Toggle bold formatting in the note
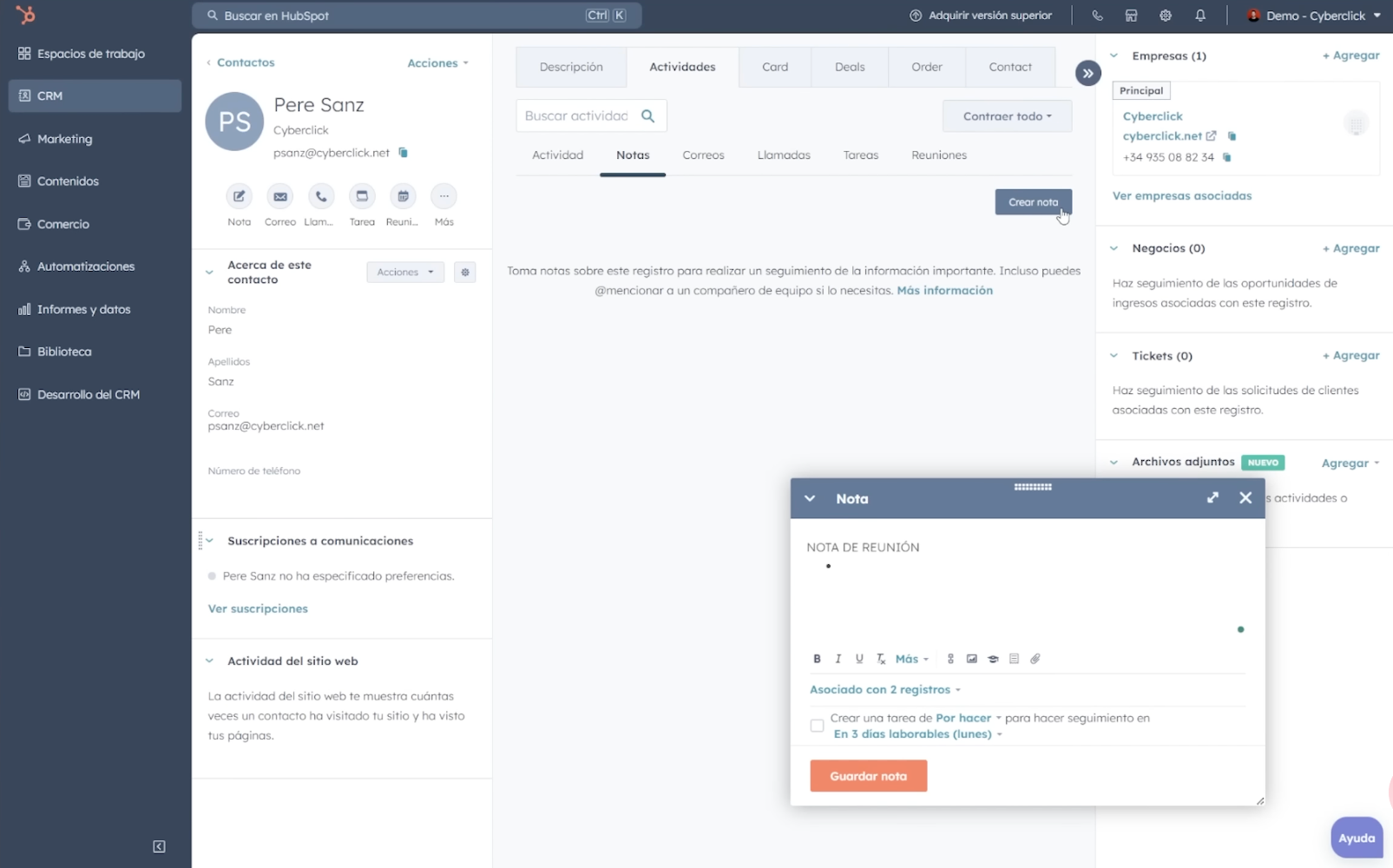 pyautogui.click(x=817, y=659)
